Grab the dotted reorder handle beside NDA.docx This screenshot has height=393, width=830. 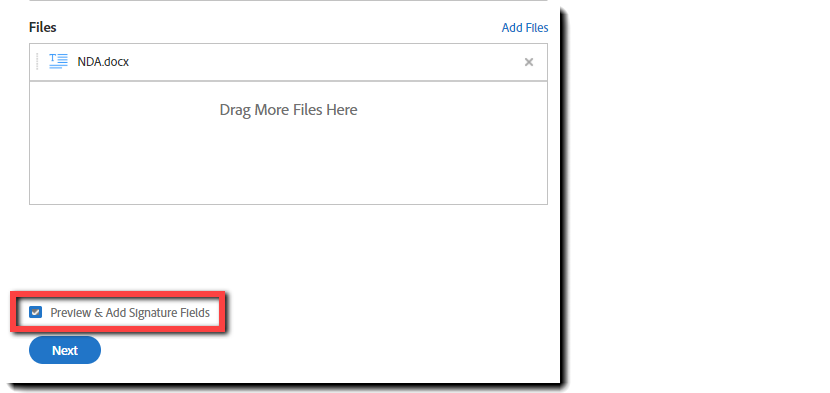[x=37, y=61]
